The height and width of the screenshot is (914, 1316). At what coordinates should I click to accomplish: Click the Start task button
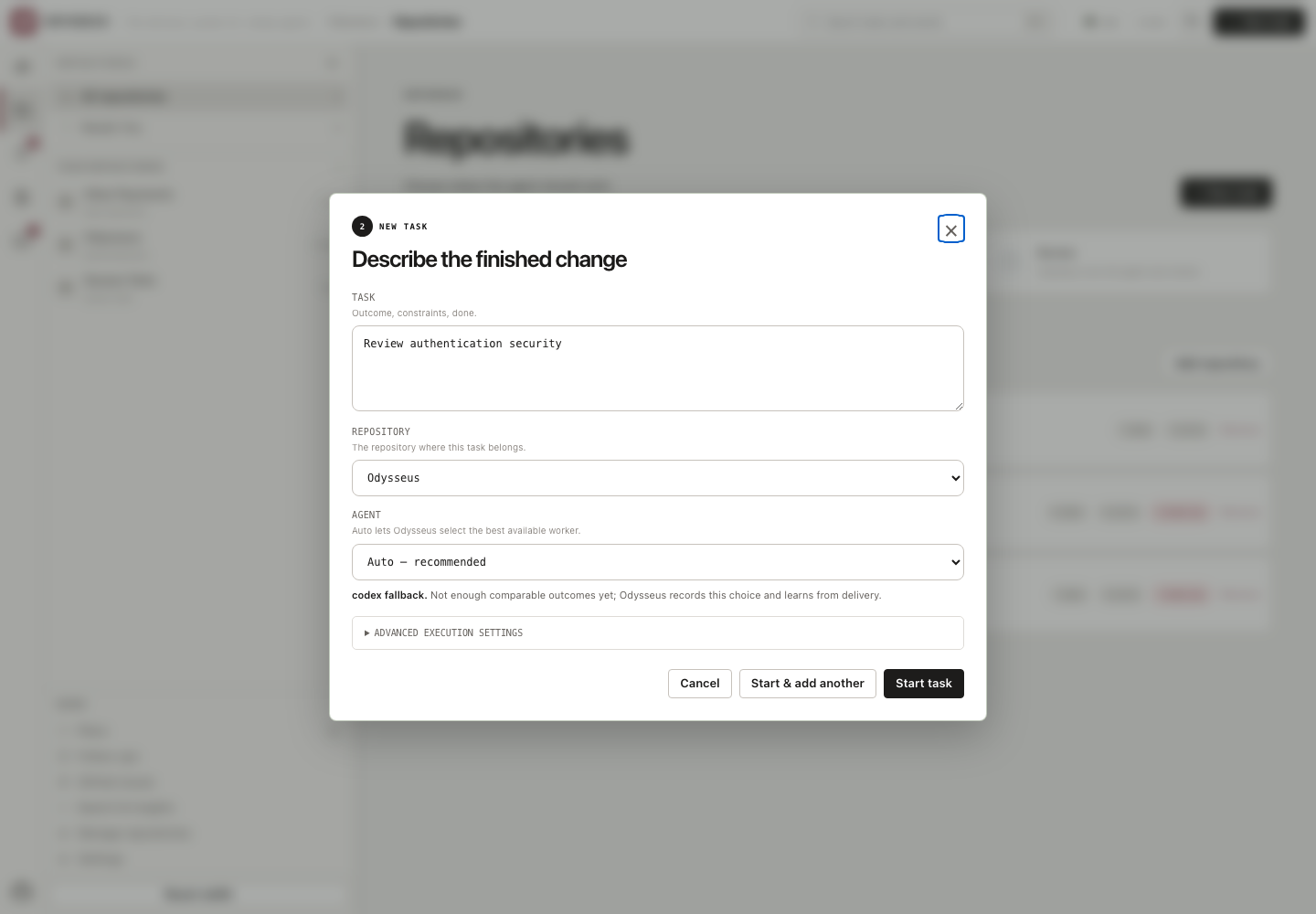coord(924,684)
